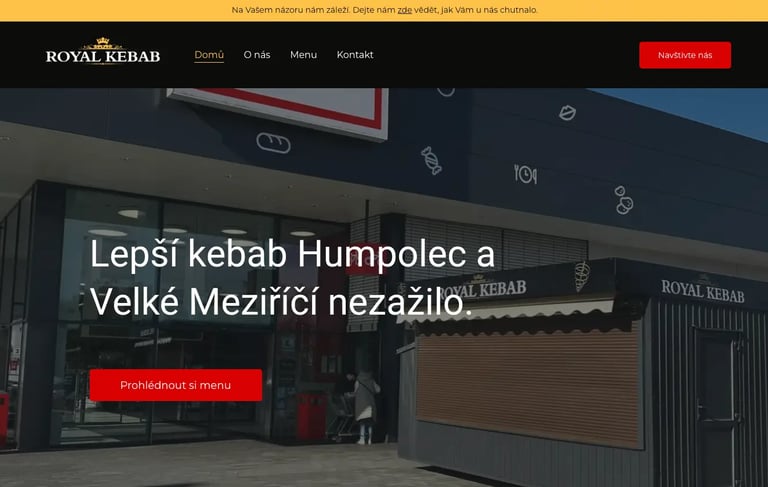The image size is (768, 487).
Task: Select Kontakt in the navigation bar
Action: click(x=355, y=55)
